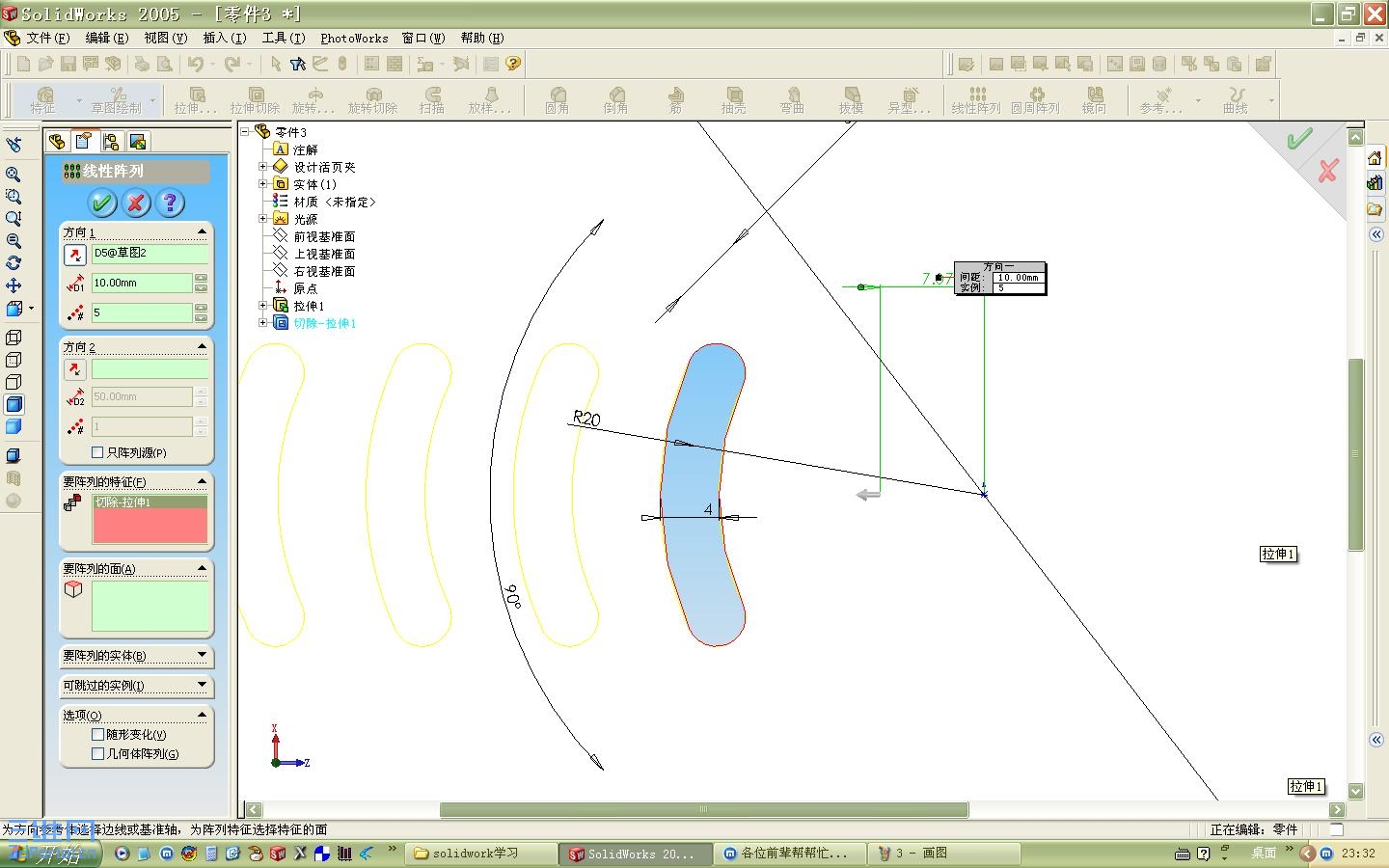Confirm the linear pattern with green checkmark
1389x868 pixels.
[102, 203]
